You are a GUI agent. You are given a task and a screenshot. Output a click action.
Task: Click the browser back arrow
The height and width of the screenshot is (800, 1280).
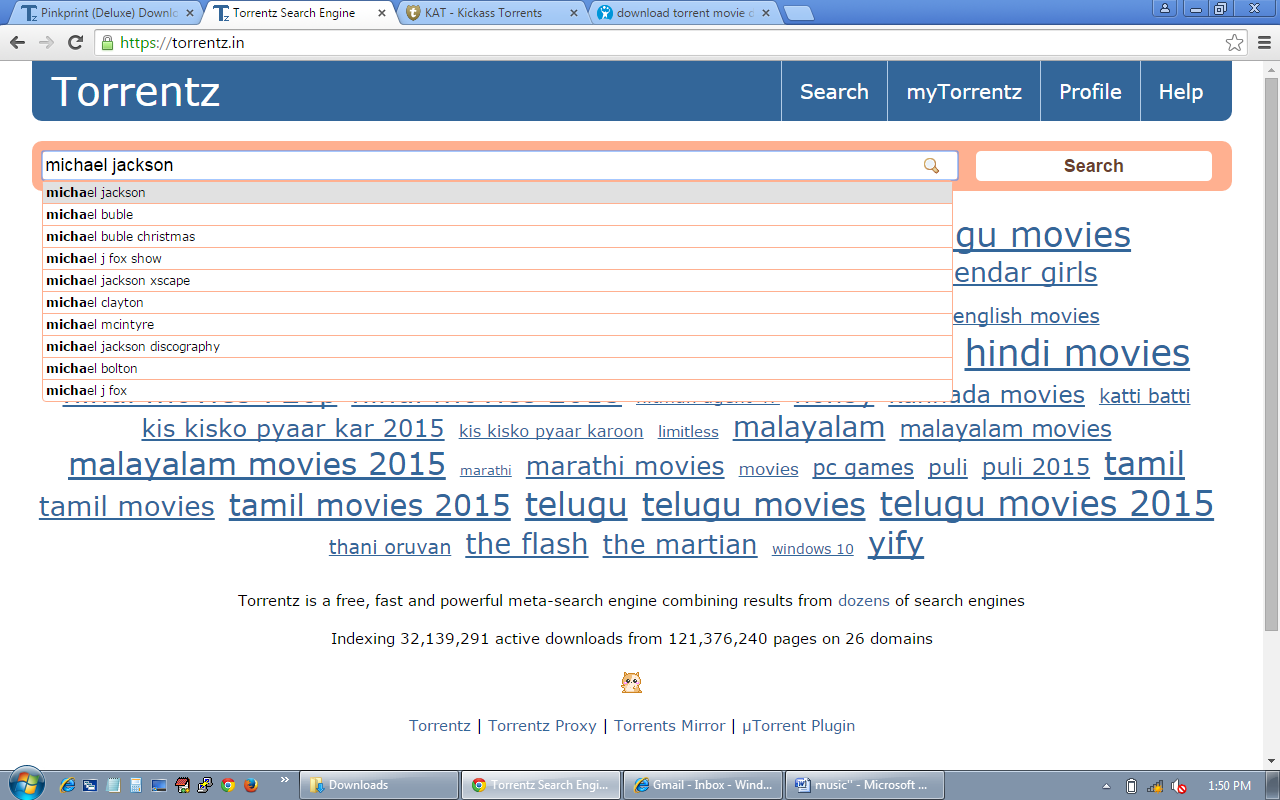pos(17,43)
